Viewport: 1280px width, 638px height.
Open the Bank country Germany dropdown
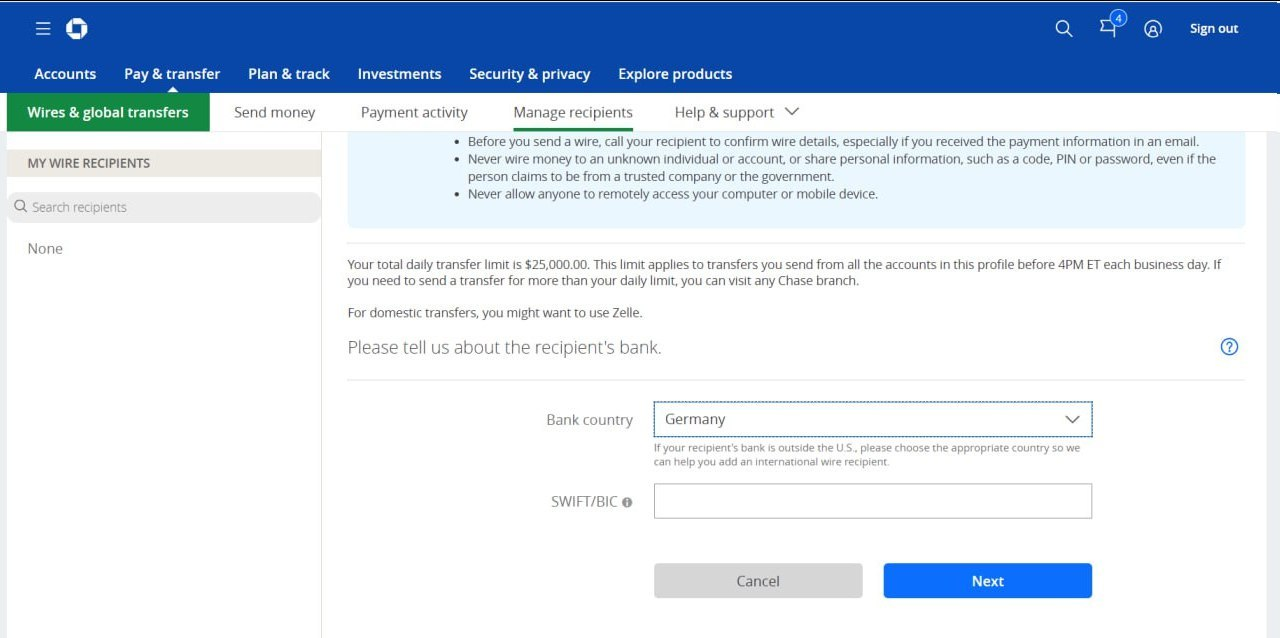click(873, 420)
